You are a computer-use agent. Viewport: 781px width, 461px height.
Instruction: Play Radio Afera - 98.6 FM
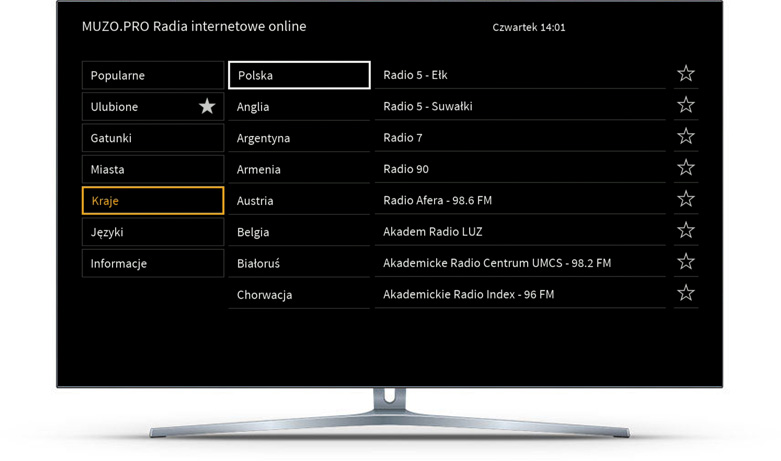(519, 200)
